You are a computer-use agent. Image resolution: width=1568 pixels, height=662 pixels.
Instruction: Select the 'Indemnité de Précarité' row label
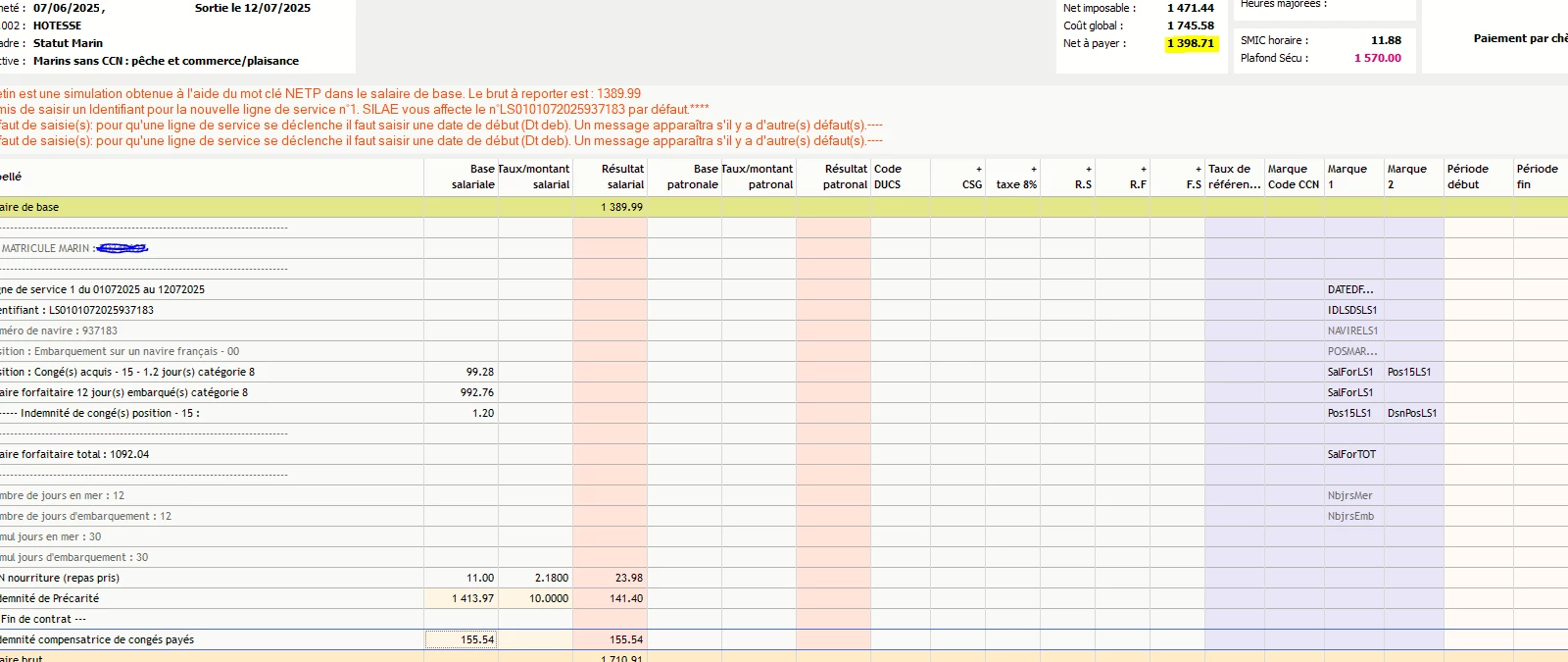pos(50,598)
